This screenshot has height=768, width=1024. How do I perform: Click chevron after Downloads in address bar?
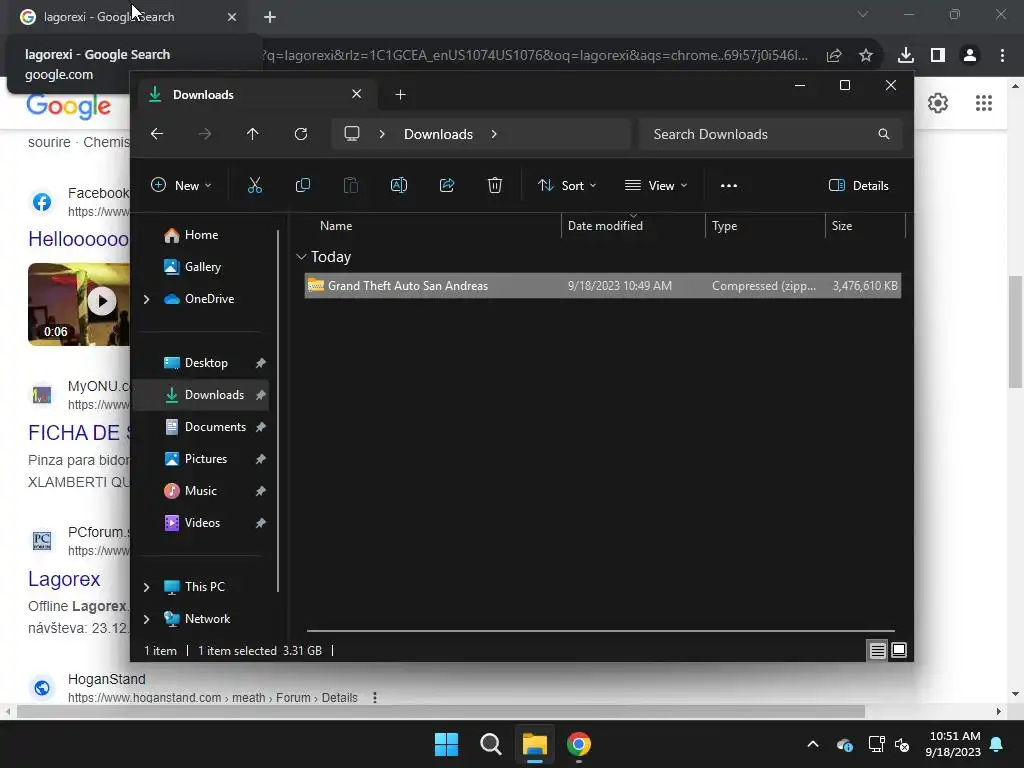494,134
